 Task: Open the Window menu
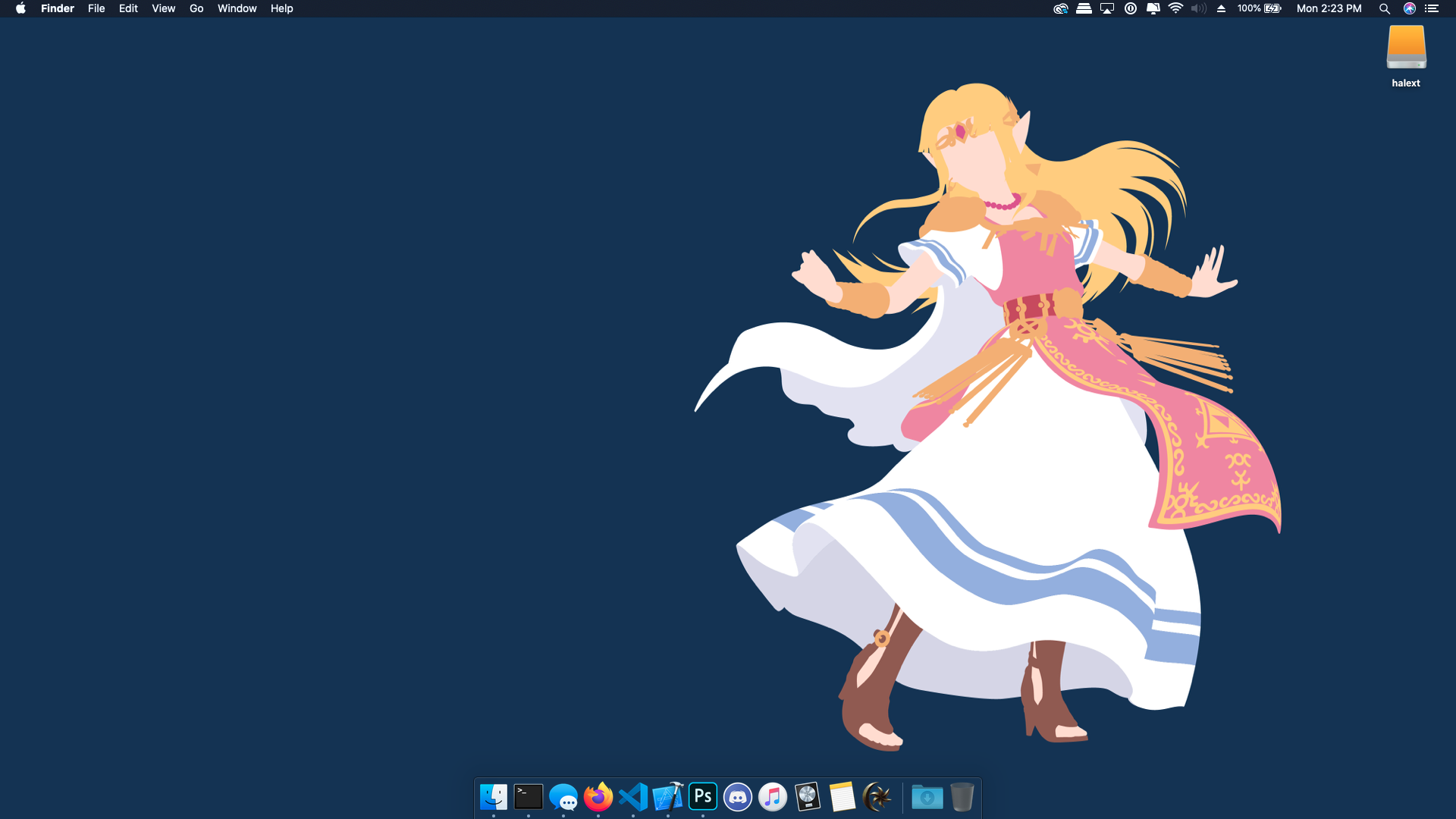tap(237, 8)
